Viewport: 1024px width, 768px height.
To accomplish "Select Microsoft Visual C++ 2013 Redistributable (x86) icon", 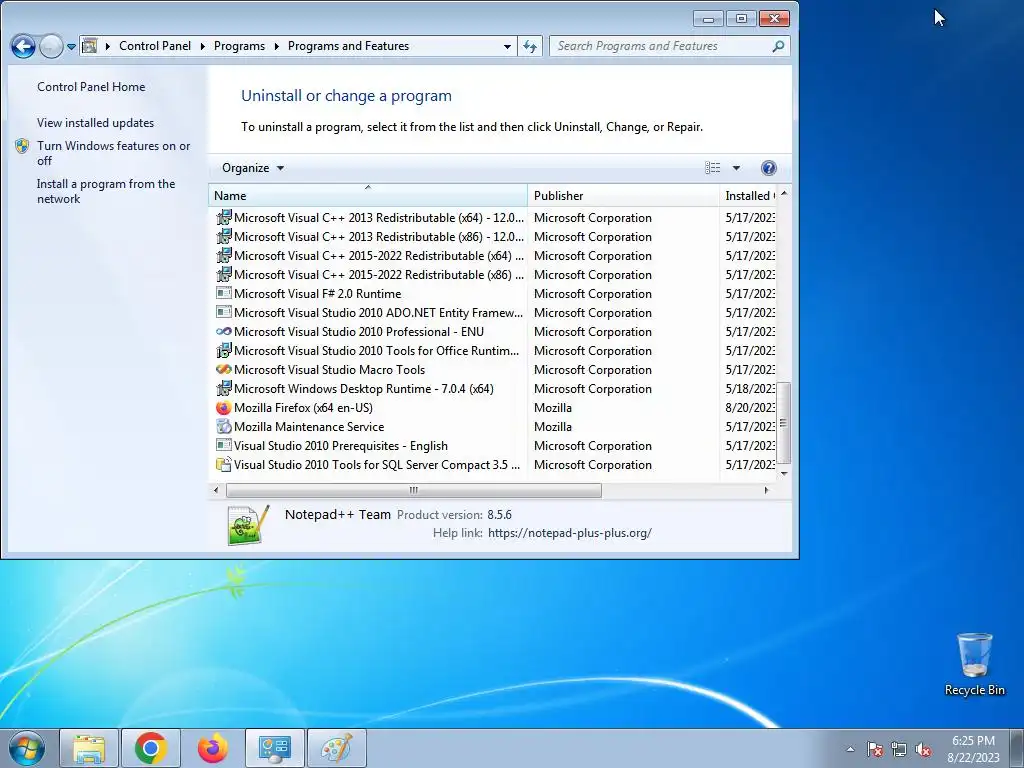I will point(223,236).
